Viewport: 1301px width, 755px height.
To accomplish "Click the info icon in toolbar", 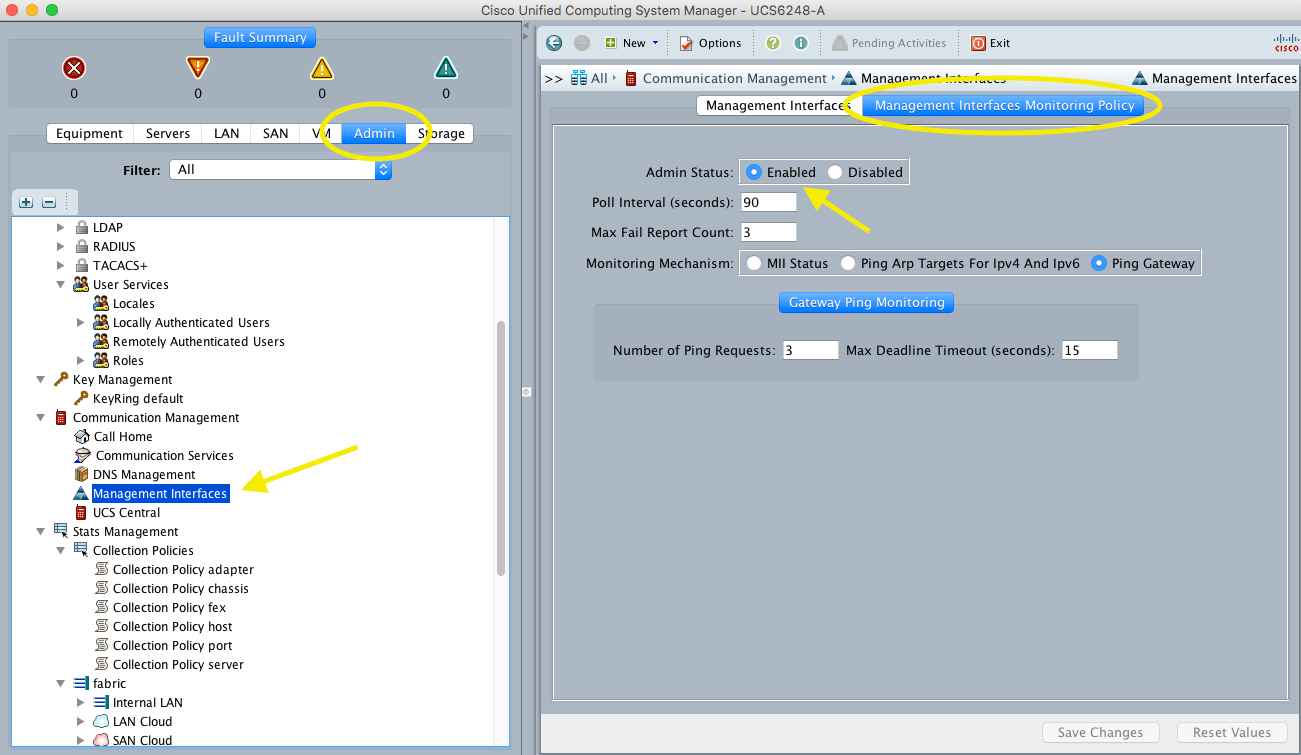I will tap(800, 43).
